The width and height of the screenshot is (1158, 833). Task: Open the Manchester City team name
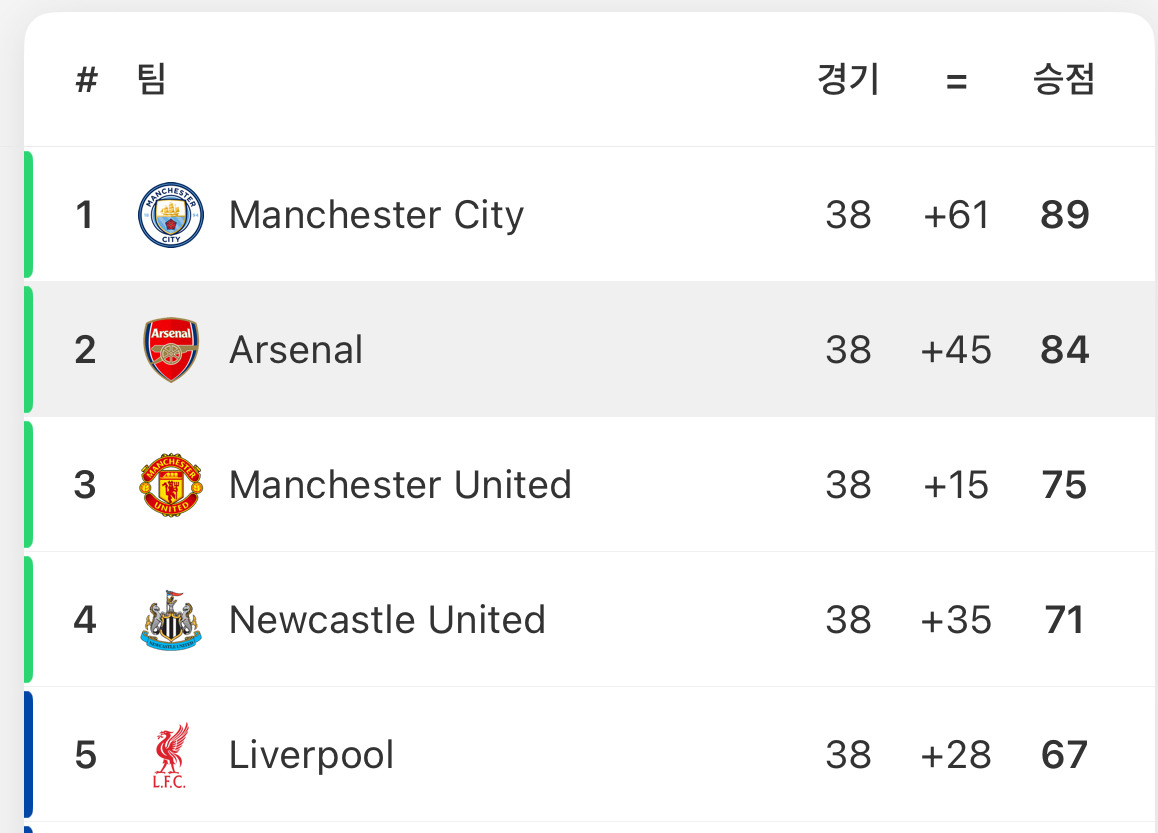click(x=377, y=216)
